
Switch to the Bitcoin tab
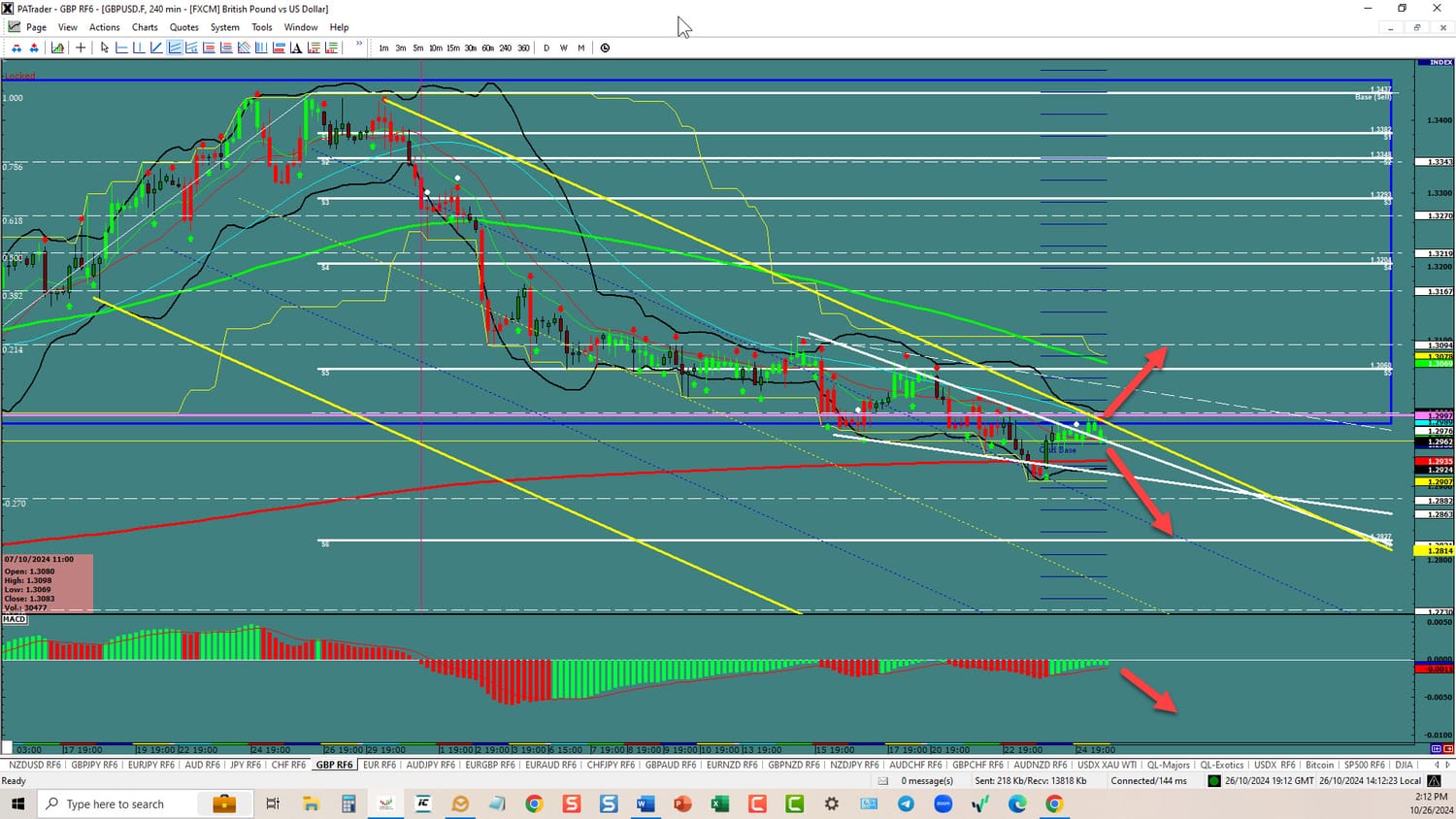click(1320, 765)
